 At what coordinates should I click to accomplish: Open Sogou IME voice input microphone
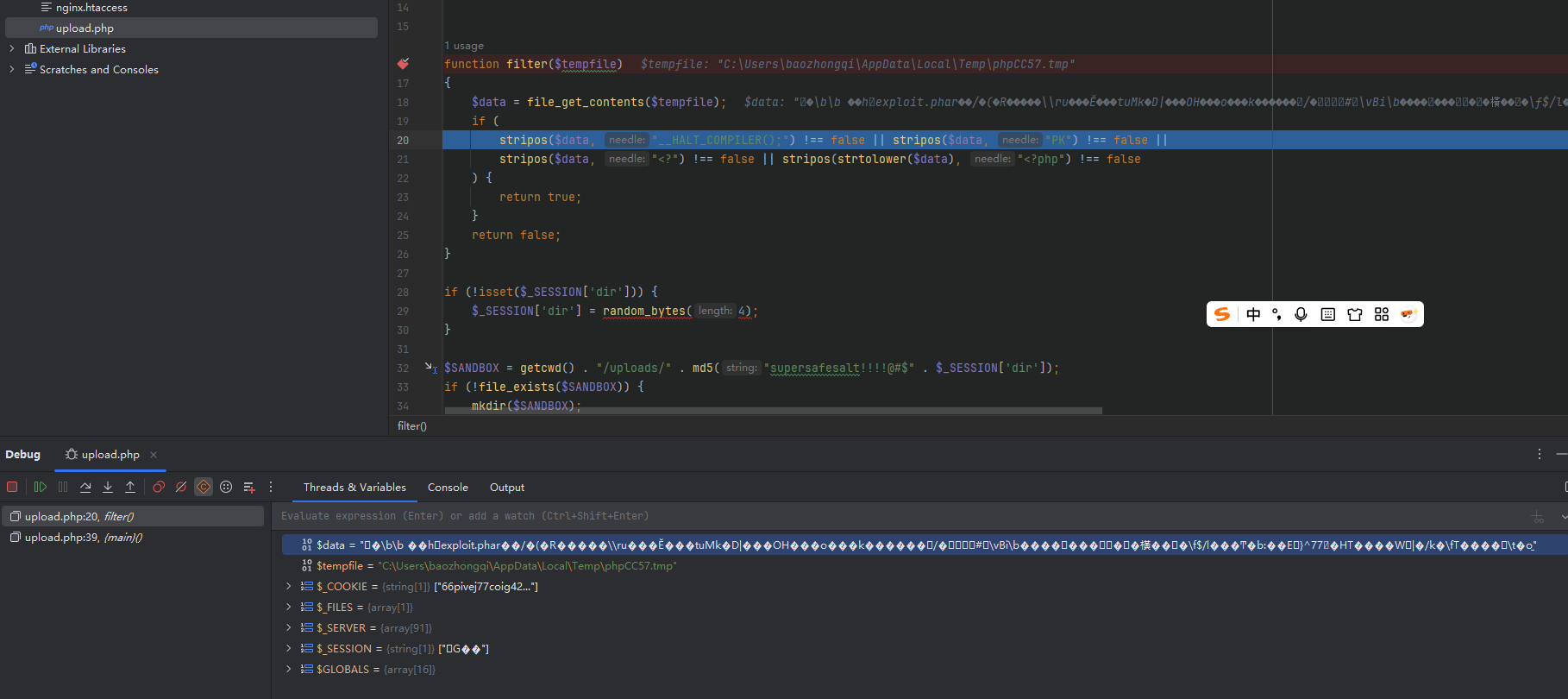(1301, 314)
